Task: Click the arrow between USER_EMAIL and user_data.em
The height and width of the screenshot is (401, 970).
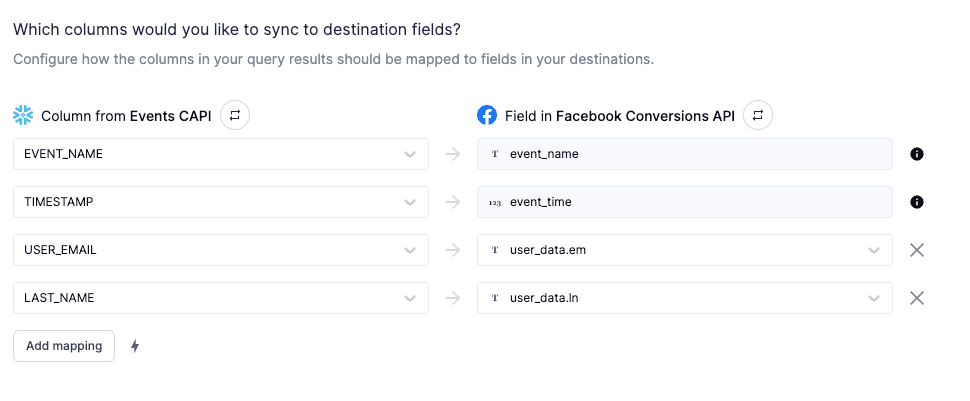Action: click(x=453, y=250)
